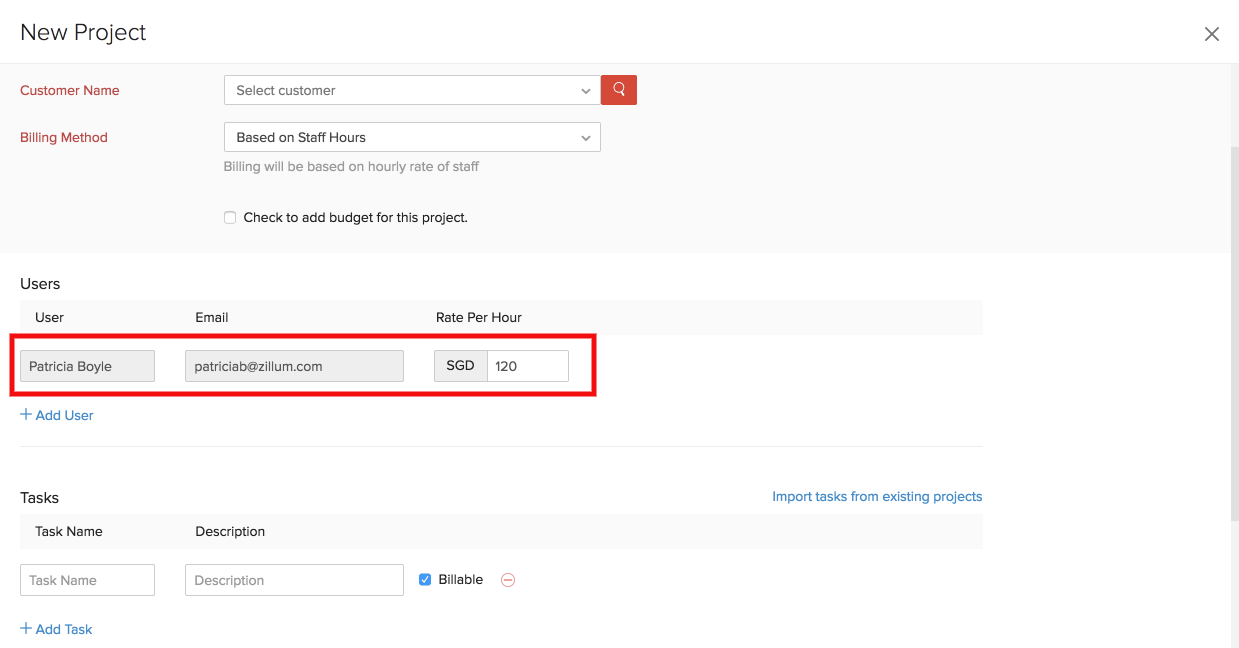Screen dimensions: 1239x648
Task: Click the SGD currency label
Action: (x=460, y=366)
